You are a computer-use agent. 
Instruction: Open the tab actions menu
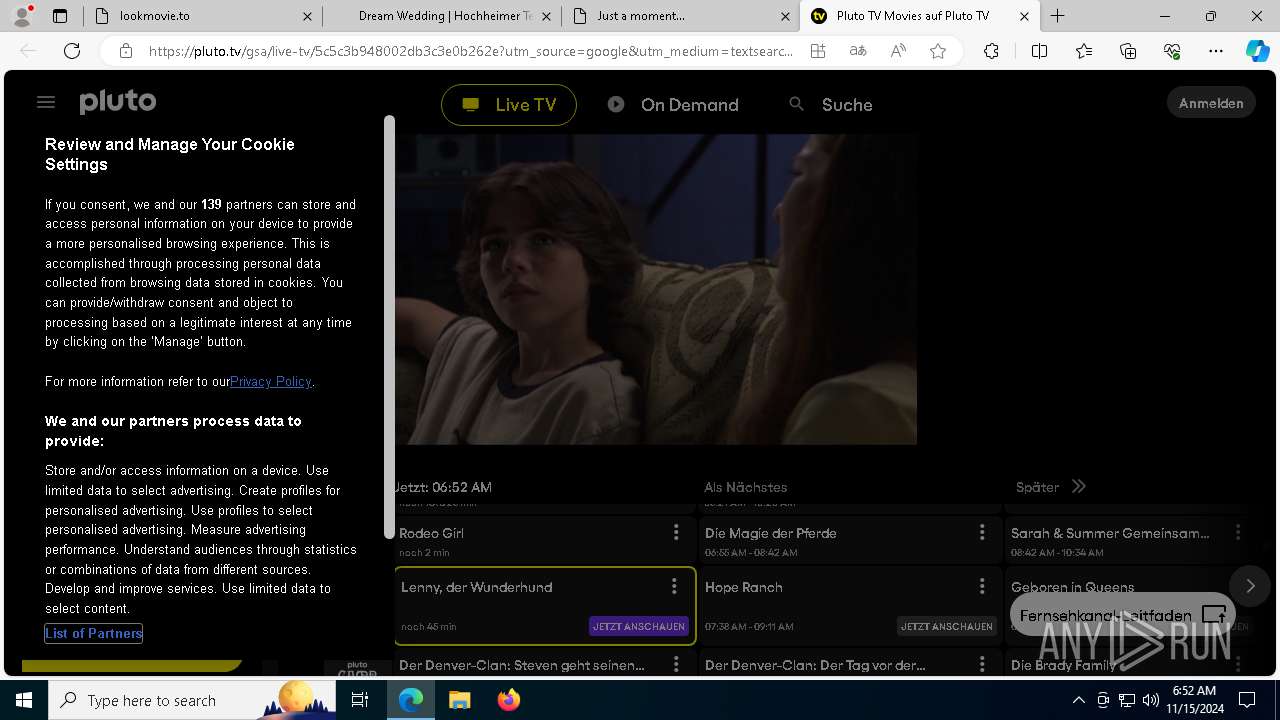(60, 16)
